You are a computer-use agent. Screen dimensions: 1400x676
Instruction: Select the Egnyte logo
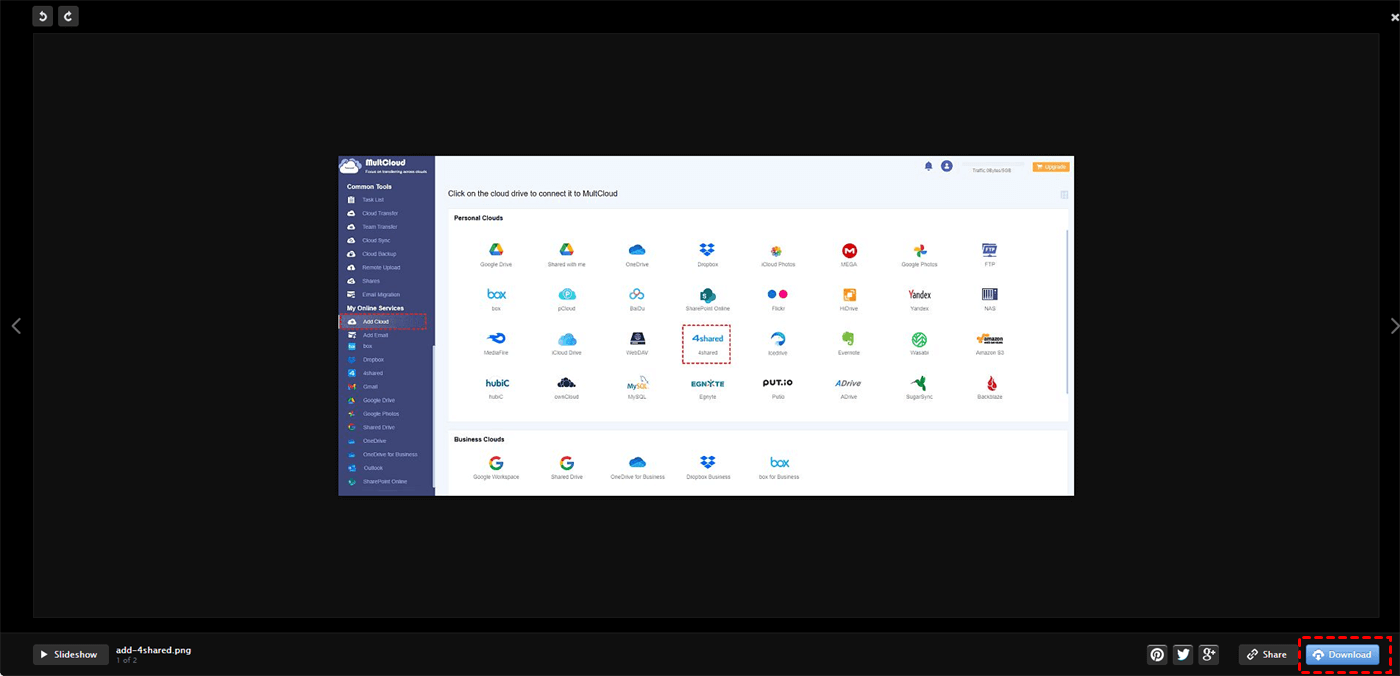pyautogui.click(x=707, y=383)
